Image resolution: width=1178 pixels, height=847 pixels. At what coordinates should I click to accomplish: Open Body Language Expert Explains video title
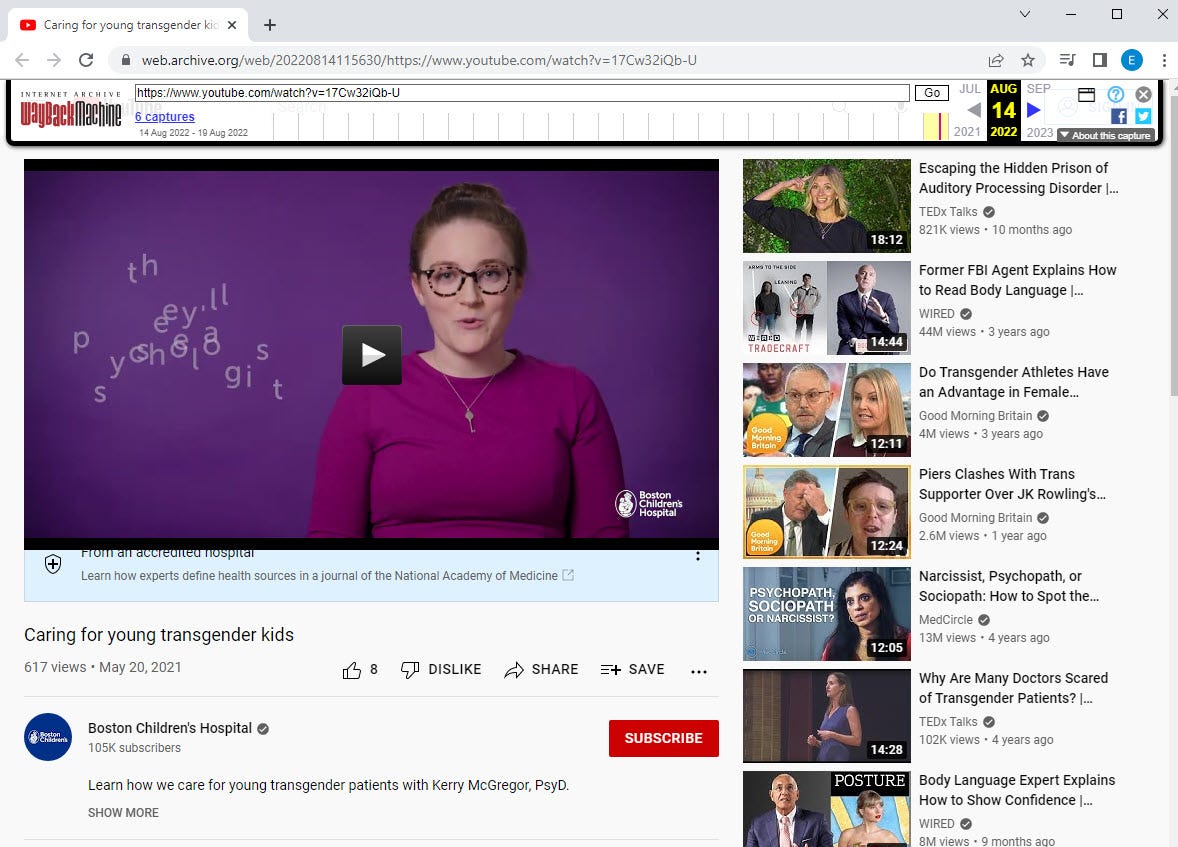coord(1016,790)
